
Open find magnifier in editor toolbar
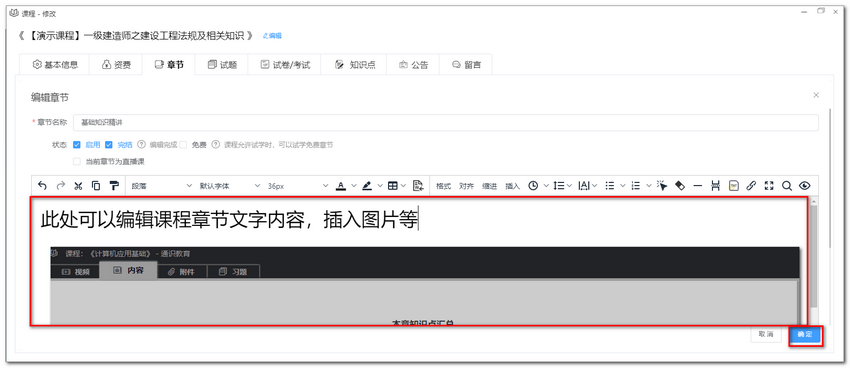pos(787,186)
